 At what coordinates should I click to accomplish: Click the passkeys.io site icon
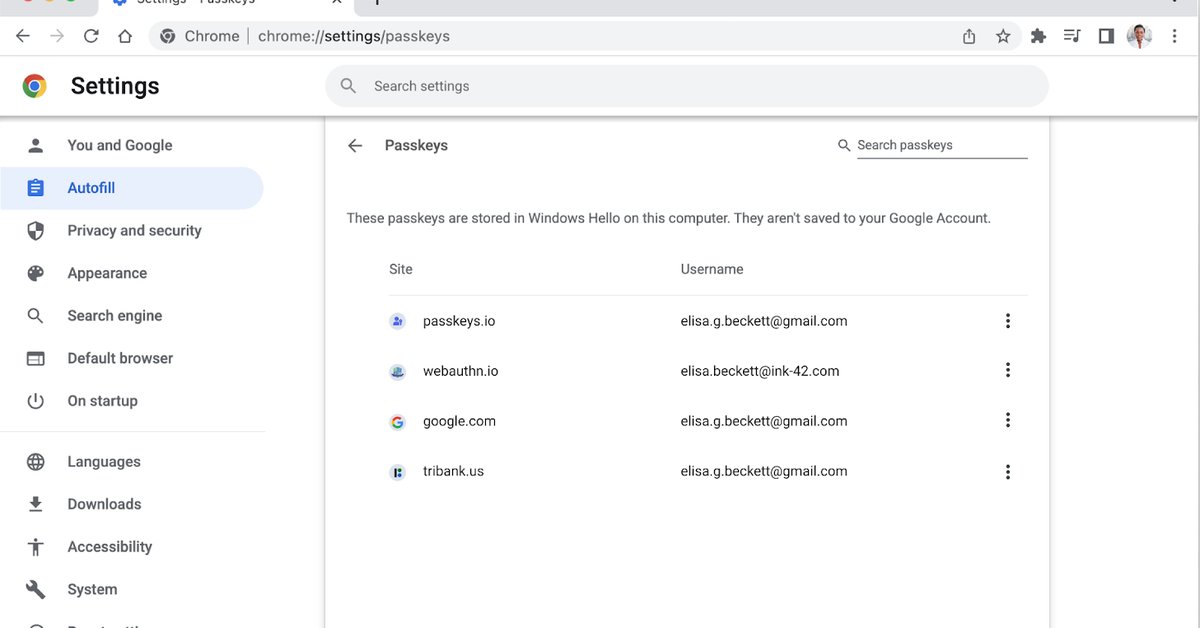pos(398,321)
